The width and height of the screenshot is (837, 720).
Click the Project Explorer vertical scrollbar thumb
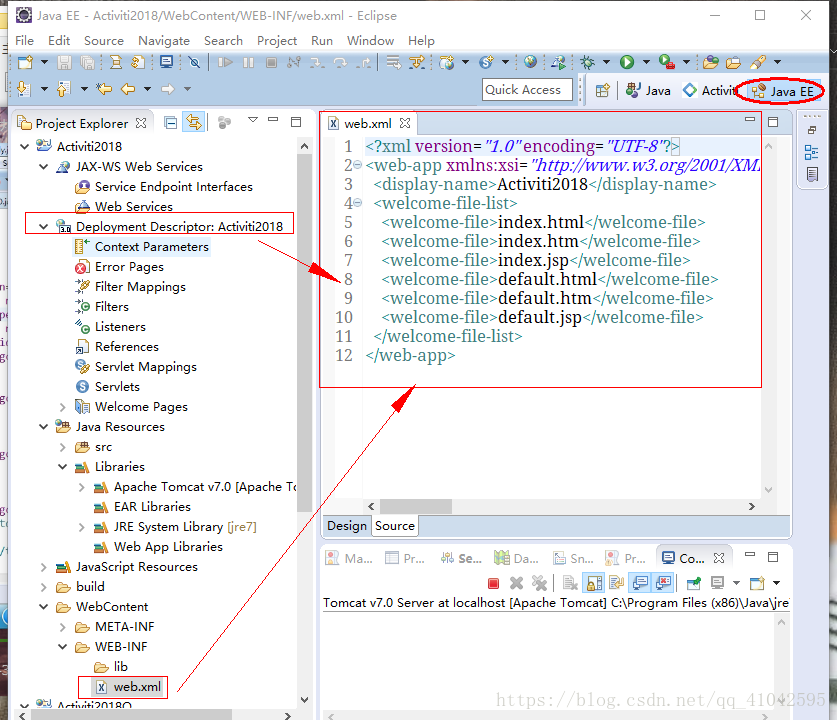304,334
